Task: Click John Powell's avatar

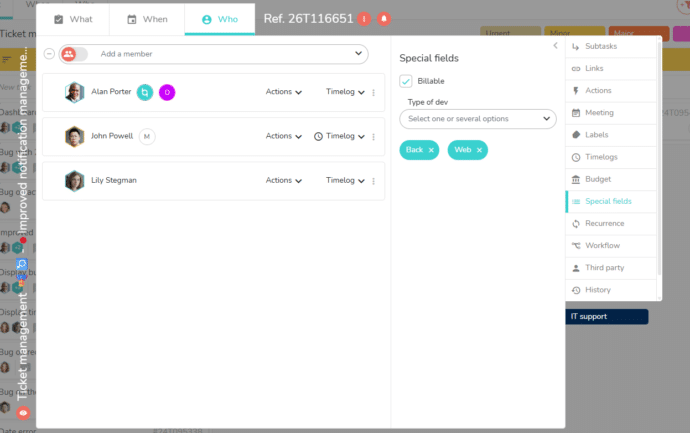Action: pyautogui.click(x=74, y=136)
